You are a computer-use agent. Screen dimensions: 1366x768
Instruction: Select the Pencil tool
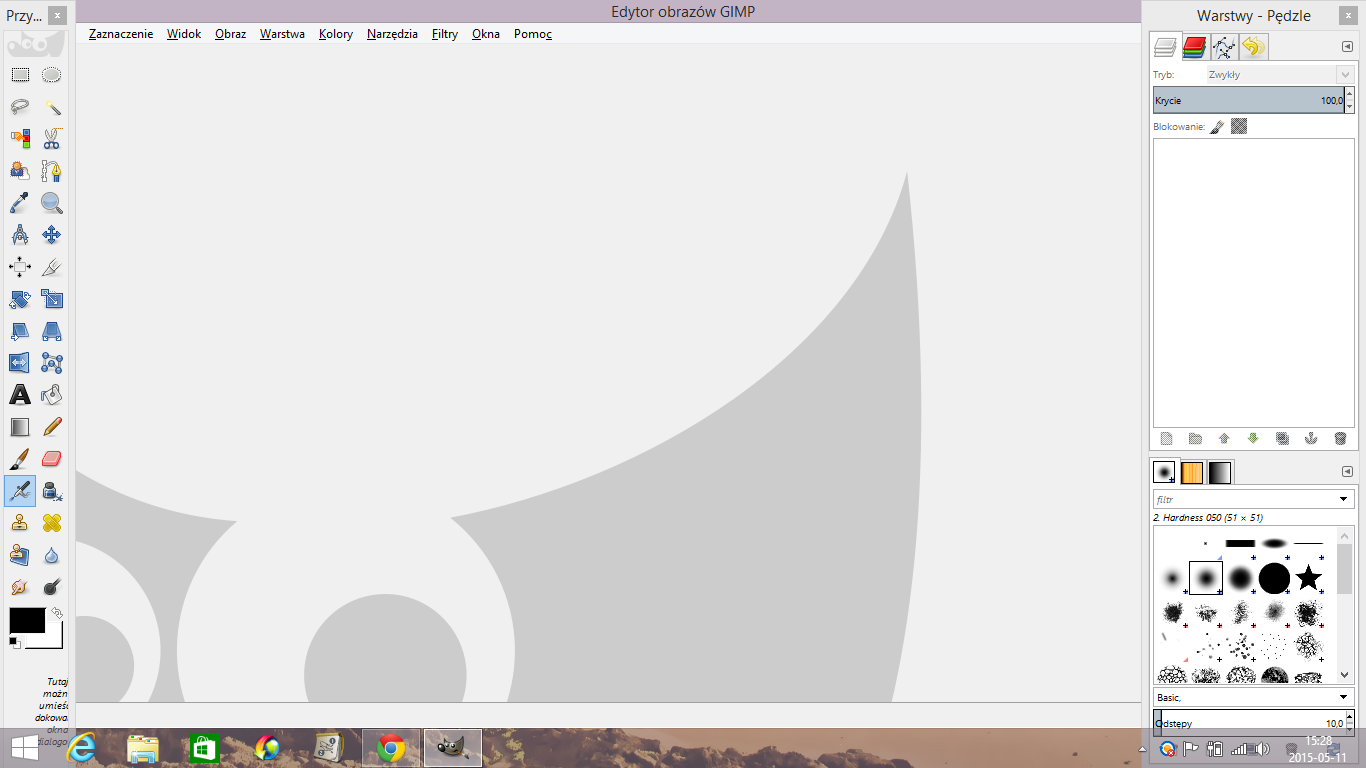(52, 427)
